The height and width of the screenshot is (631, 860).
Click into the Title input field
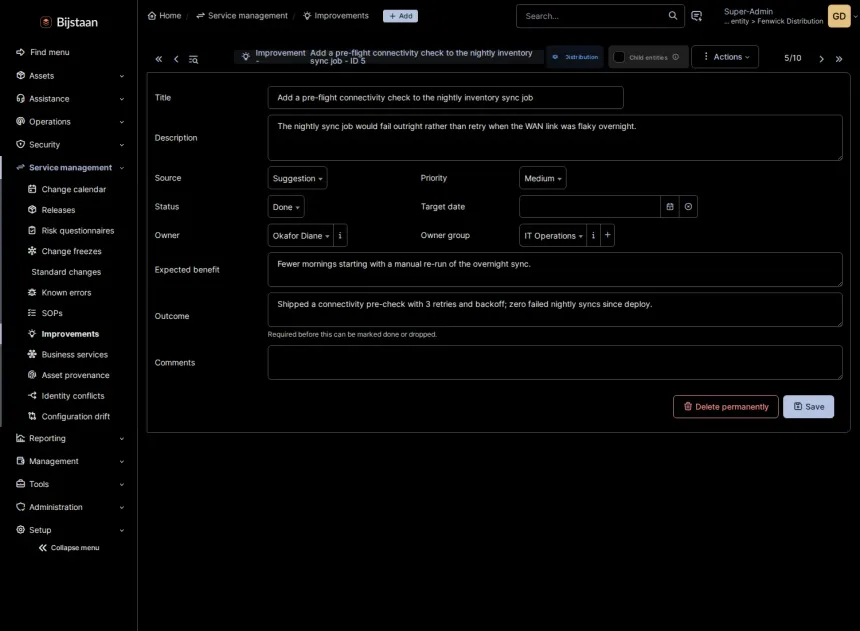click(445, 98)
